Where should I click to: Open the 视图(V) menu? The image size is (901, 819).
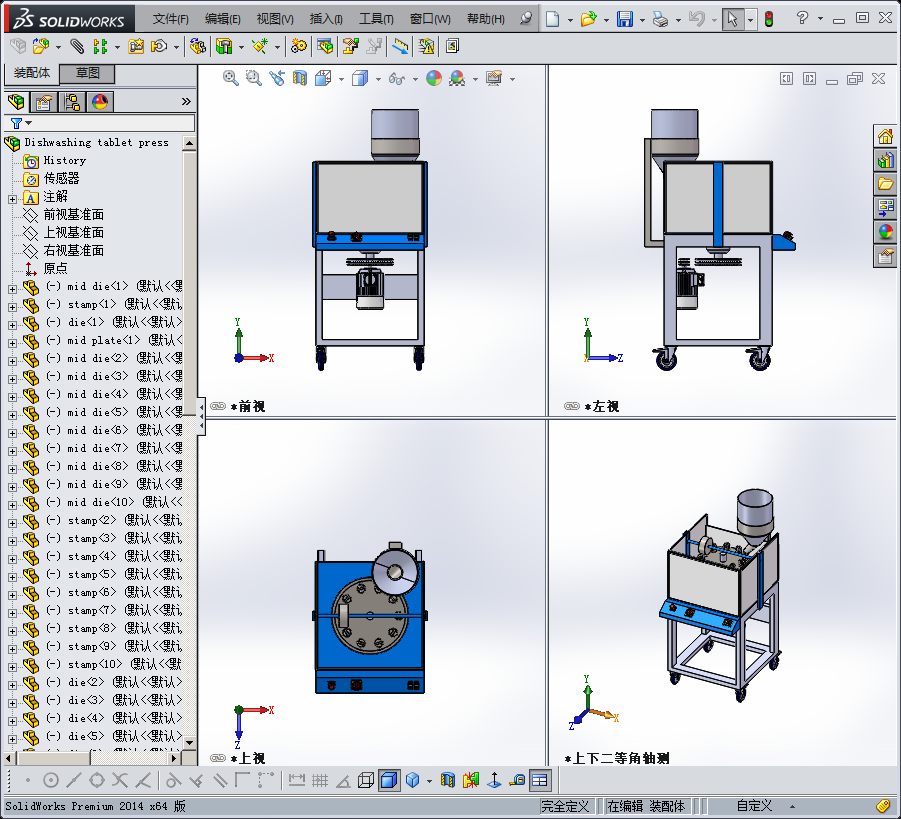coord(275,19)
